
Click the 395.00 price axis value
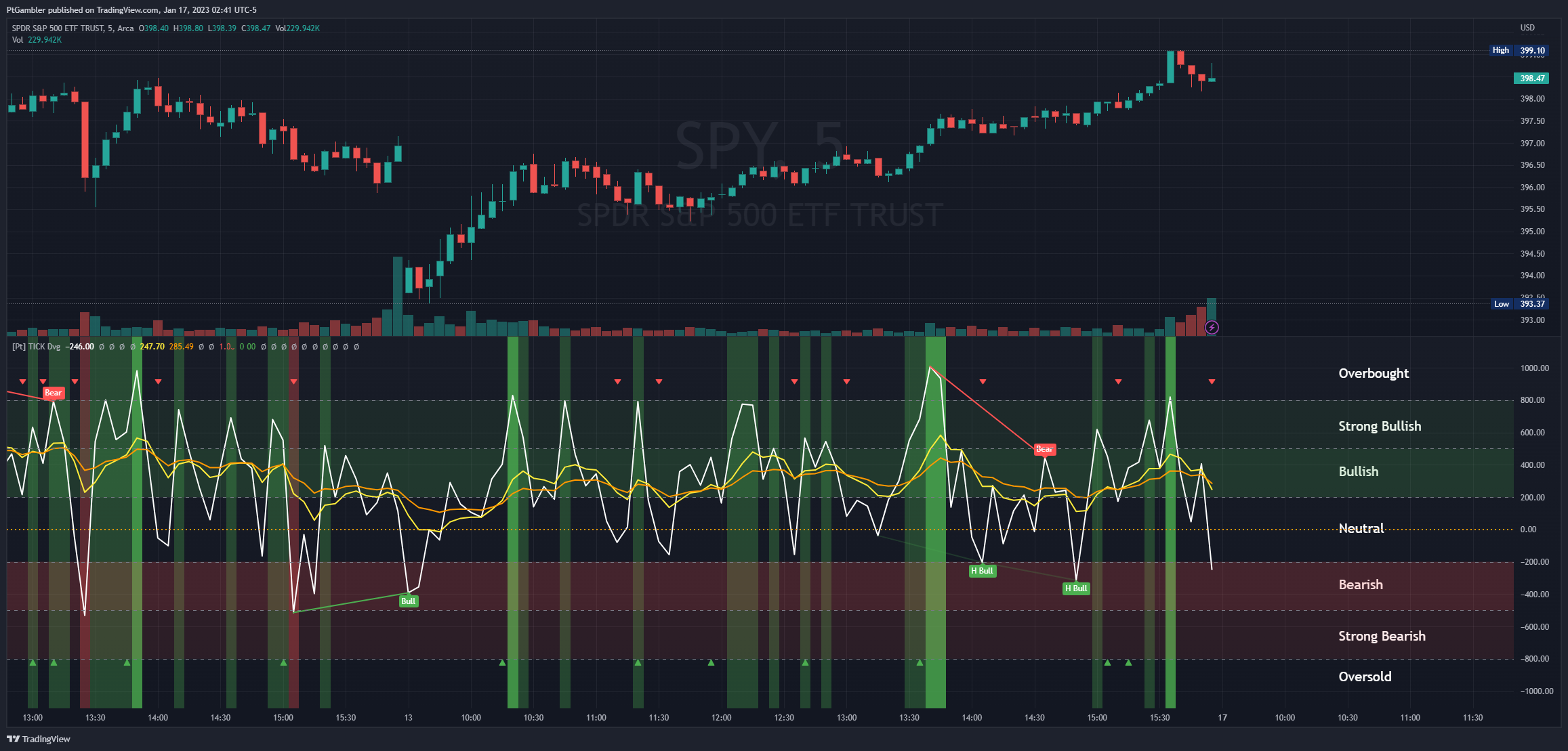(1532, 232)
